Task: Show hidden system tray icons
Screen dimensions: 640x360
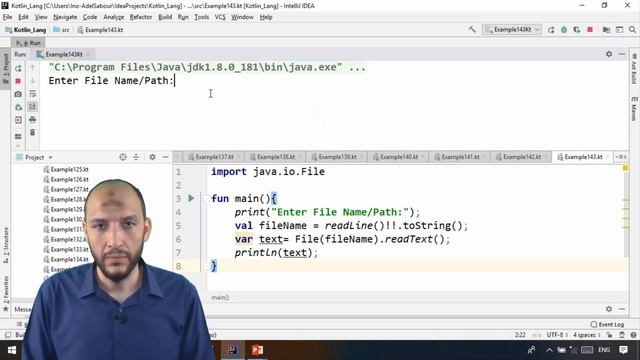Action: (x=549, y=350)
